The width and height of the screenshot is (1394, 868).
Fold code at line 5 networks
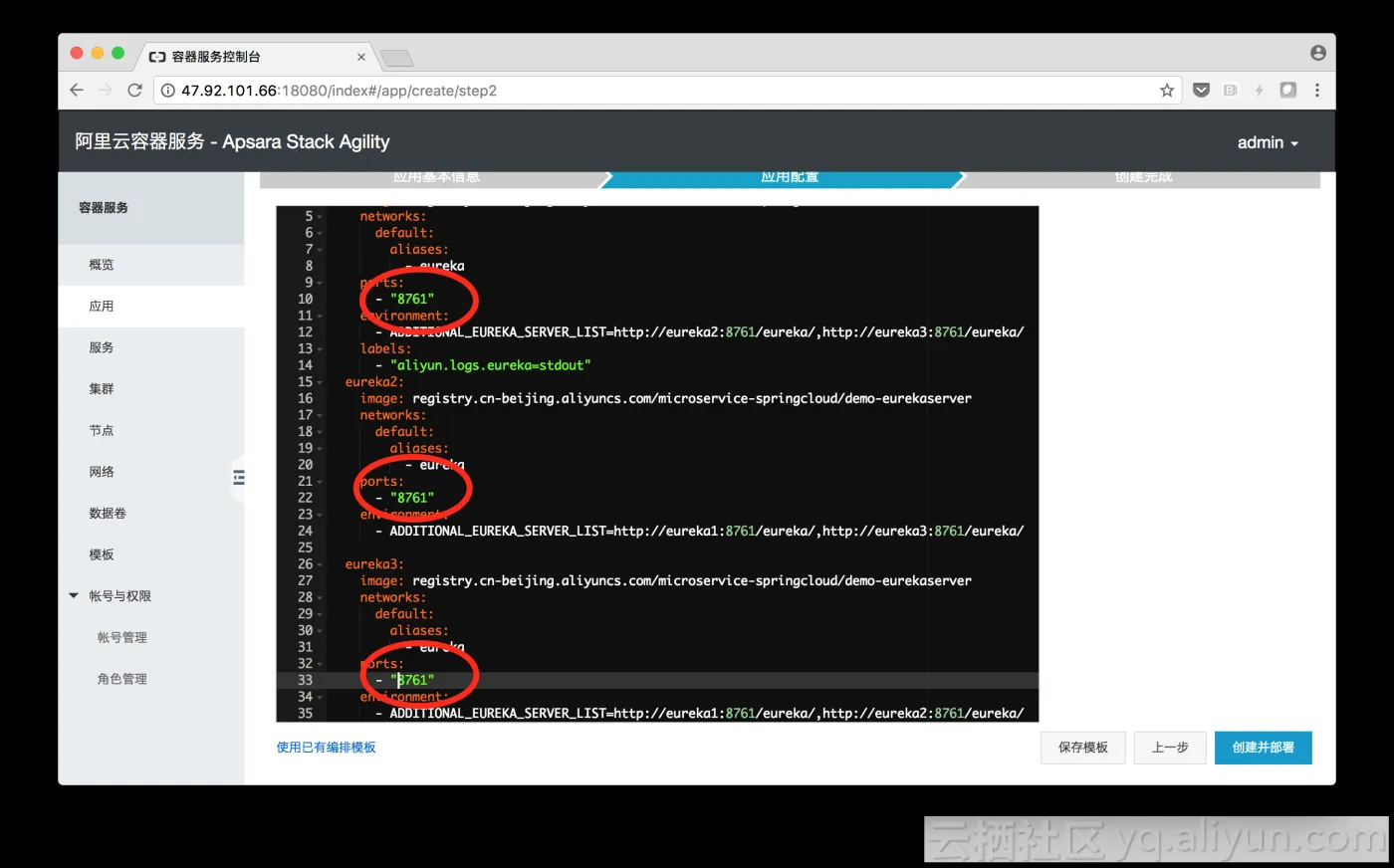(320, 217)
